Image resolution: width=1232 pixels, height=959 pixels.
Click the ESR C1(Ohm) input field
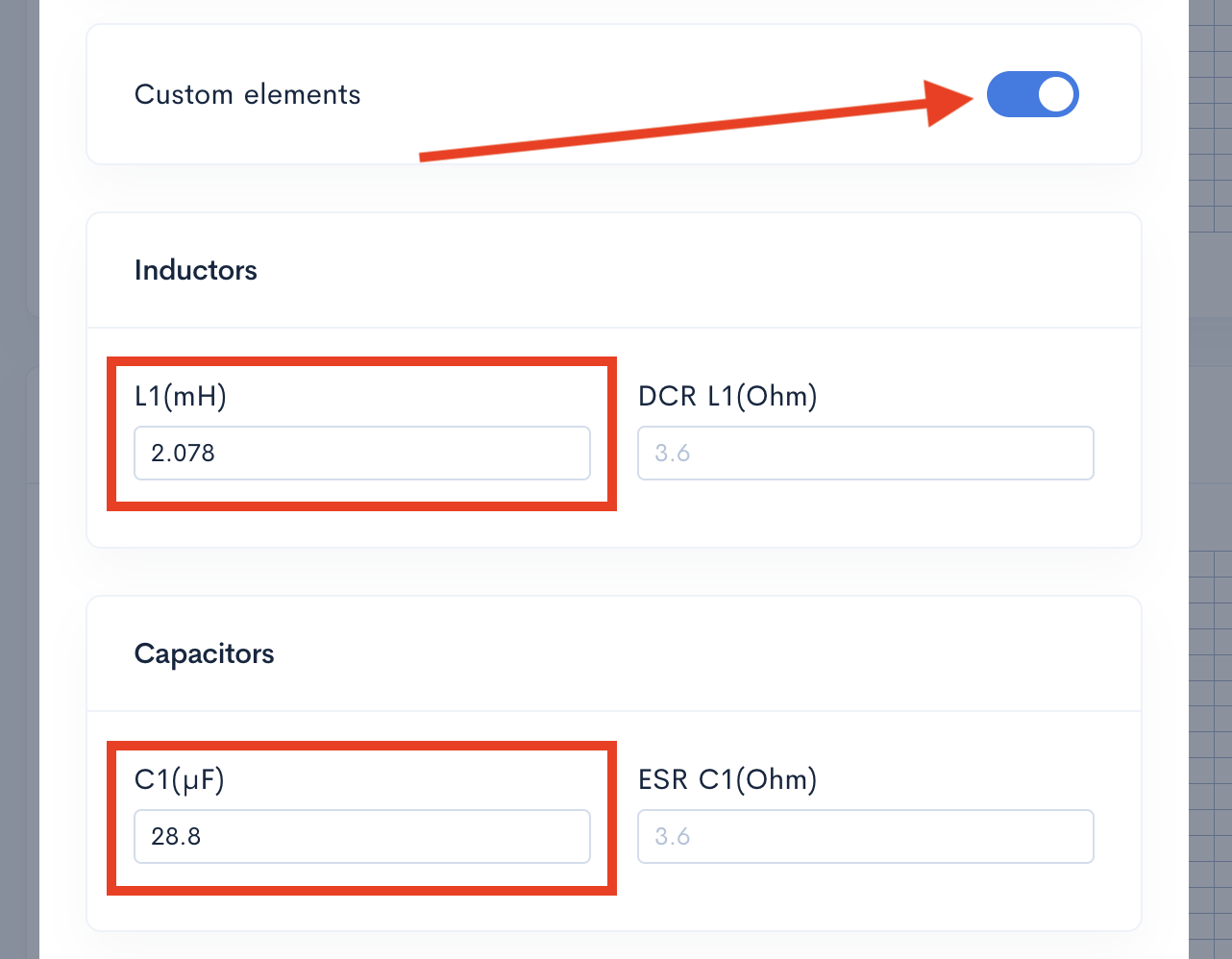pyautogui.click(x=865, y=836)
